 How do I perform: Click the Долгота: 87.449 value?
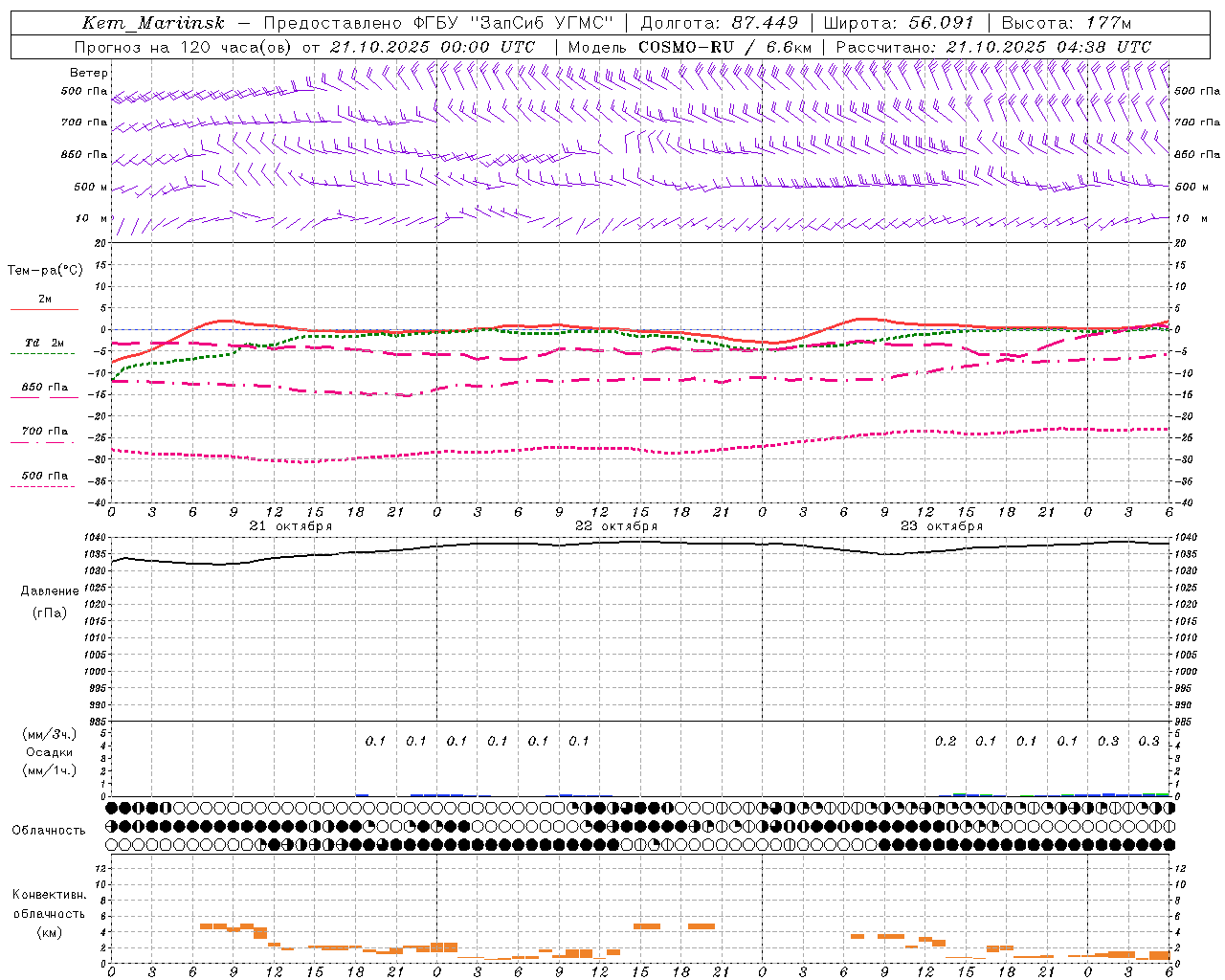[x=720, y=23]
